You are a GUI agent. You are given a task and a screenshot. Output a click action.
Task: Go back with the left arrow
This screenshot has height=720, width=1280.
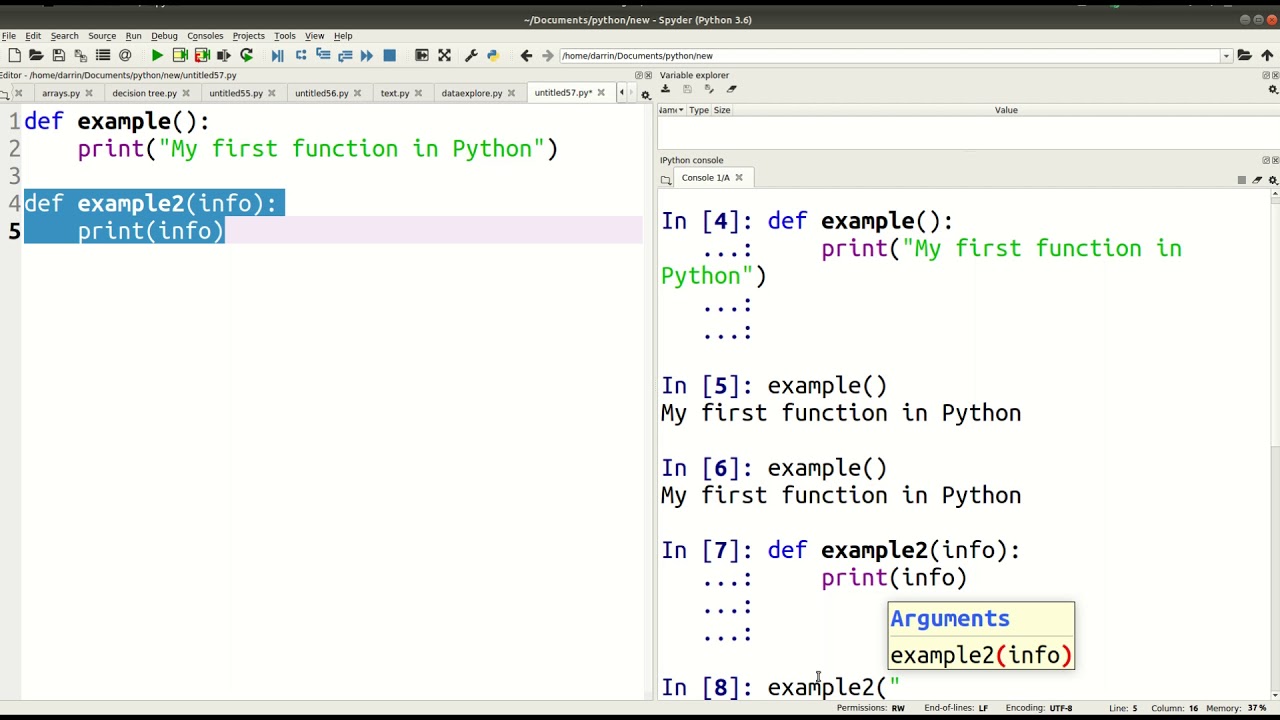526,56
